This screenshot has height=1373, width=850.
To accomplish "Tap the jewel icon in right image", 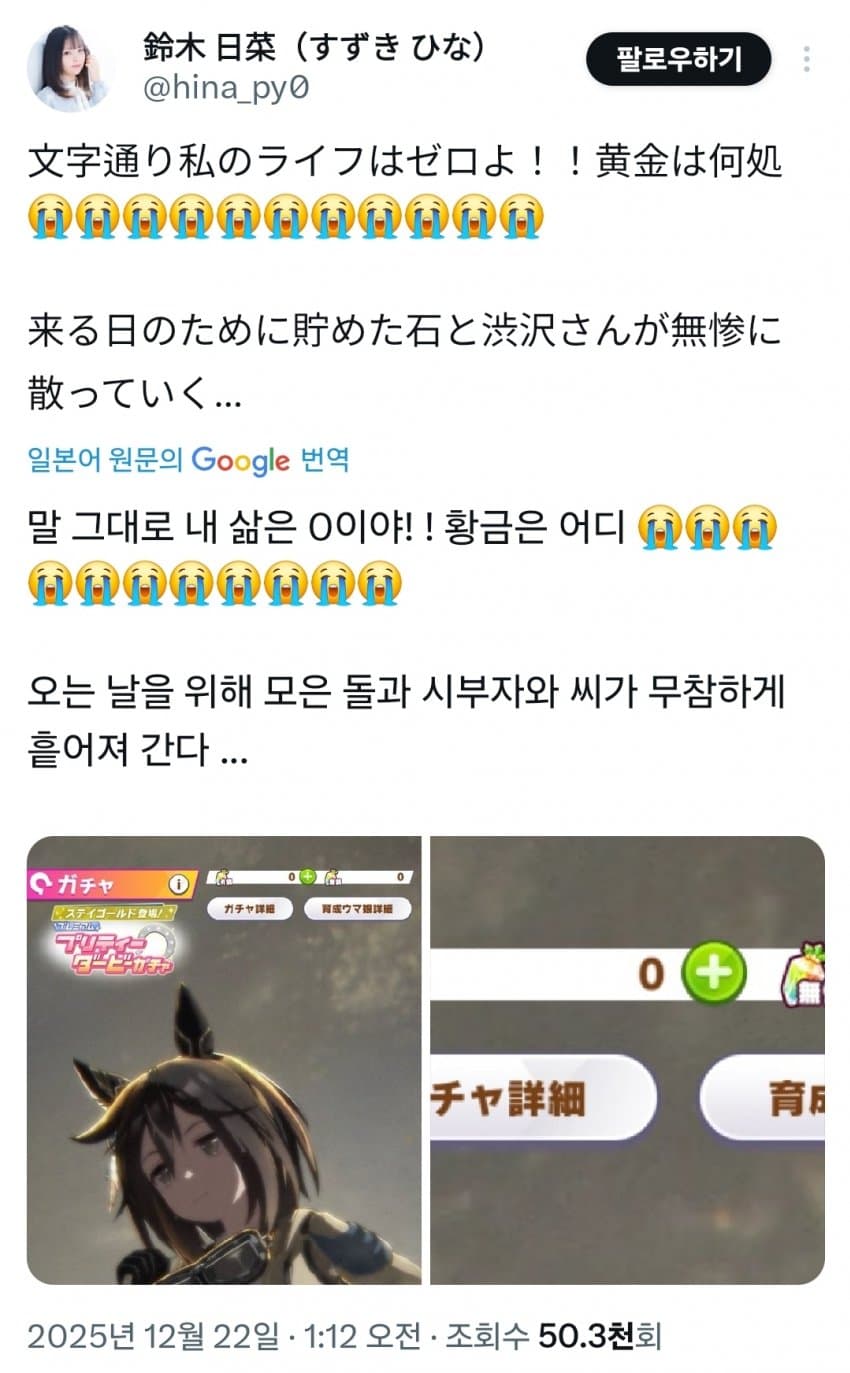I will tap(806, 974).
